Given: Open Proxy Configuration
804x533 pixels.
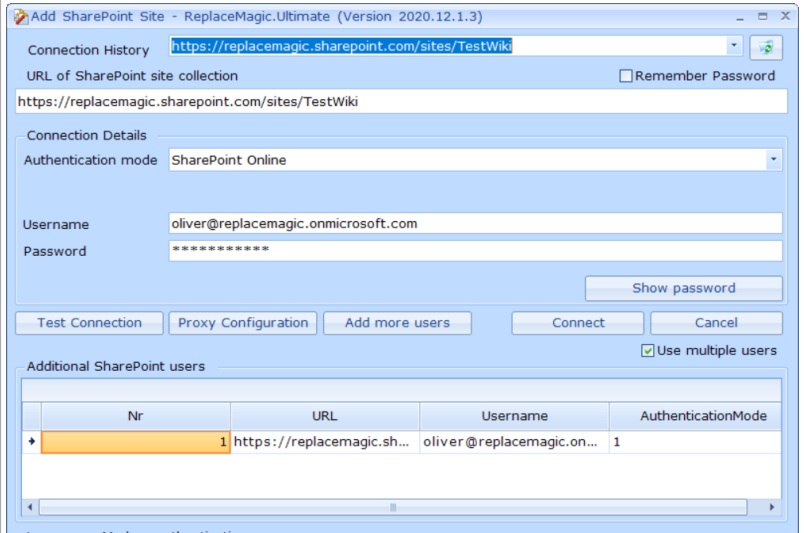Looking at the screenshot, I should coord(243,323).
